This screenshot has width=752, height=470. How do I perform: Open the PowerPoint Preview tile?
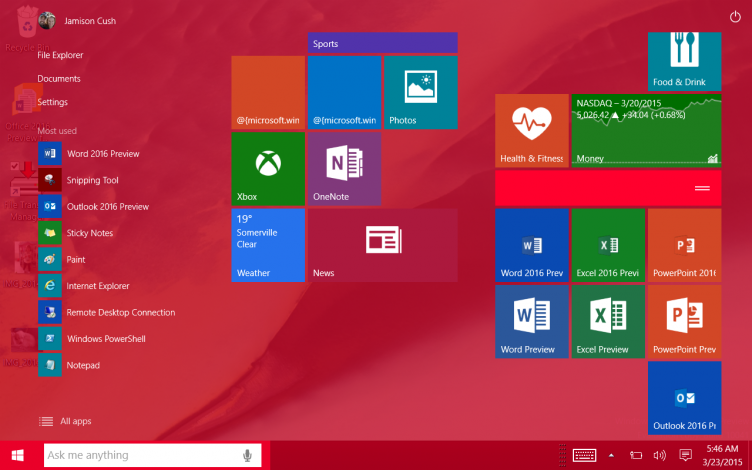click(x=684, y=321)
